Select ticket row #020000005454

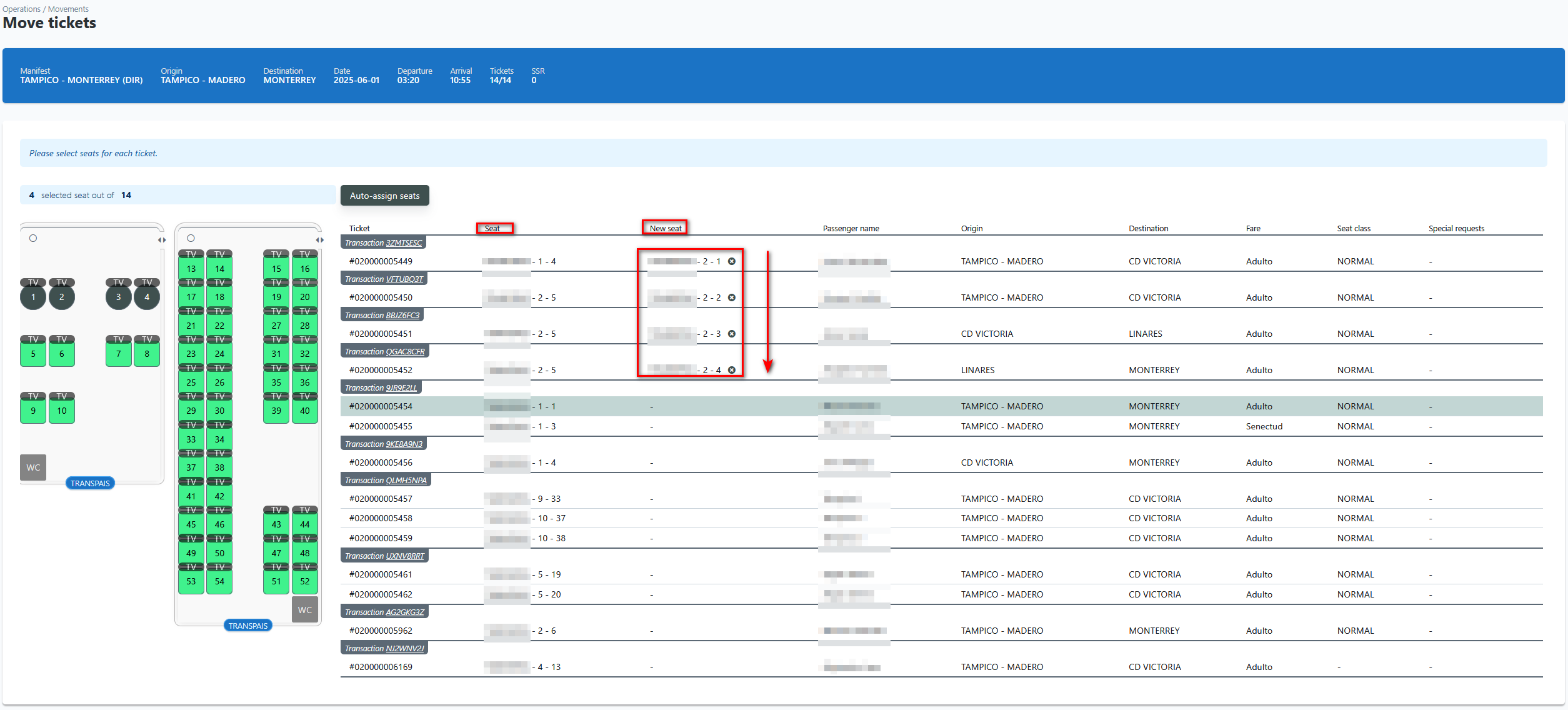coord(941,406)
